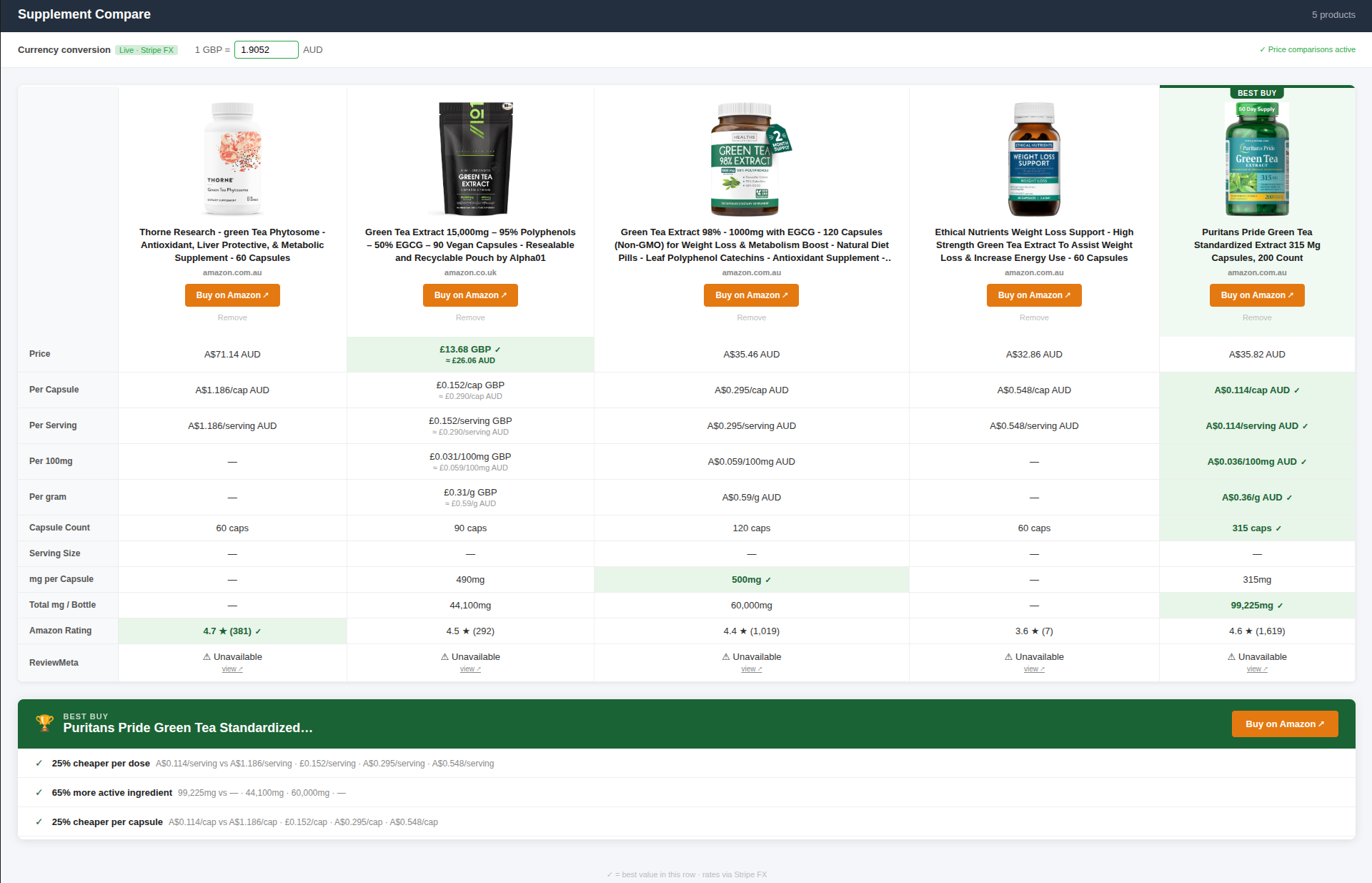The width and height of the screenshot is (1372, 883).
Task: Open ReviewMeta view link for Ethical Nutrients
Action: pos(1034,669)
